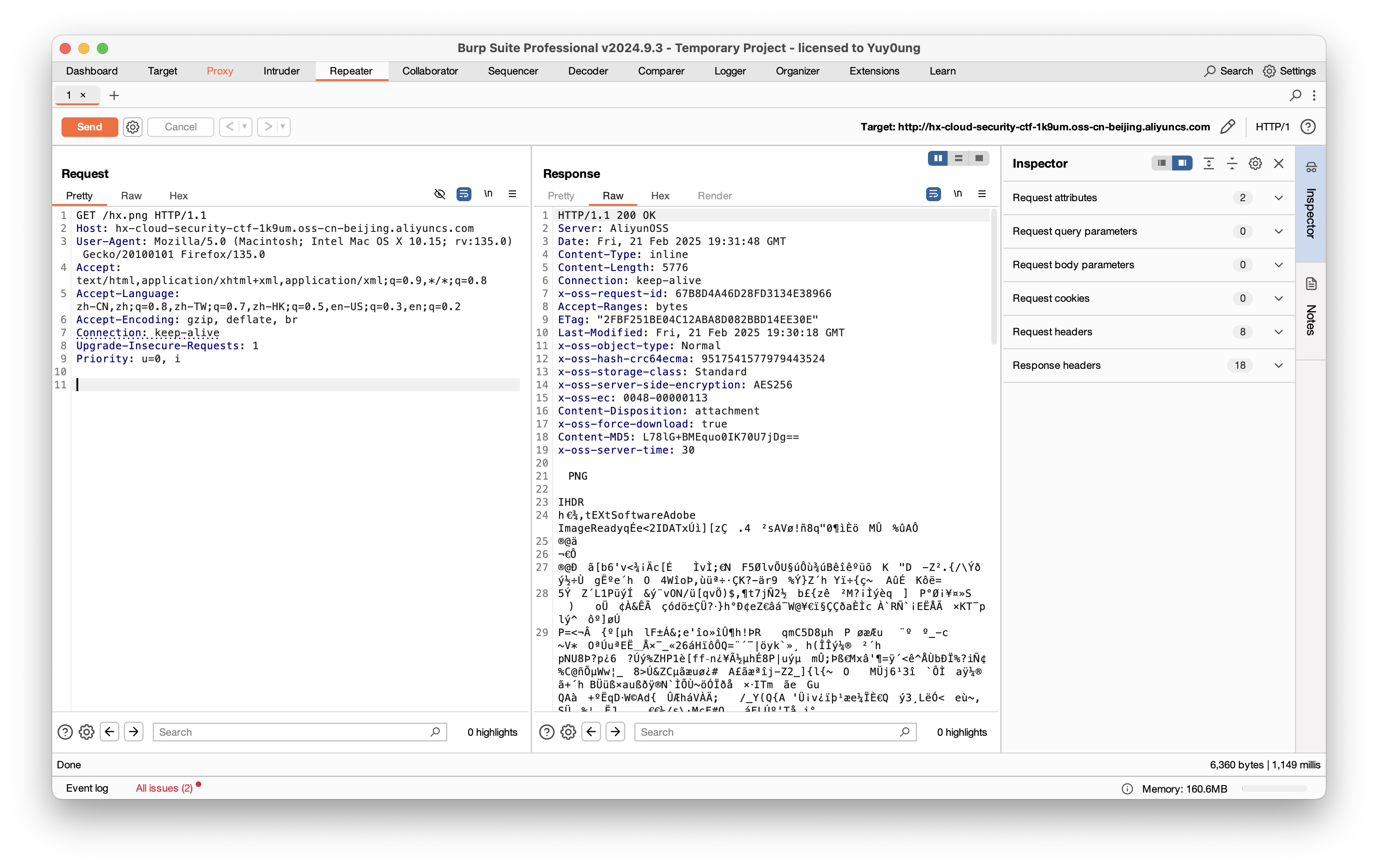Expand Request headers section
This screenshot has width=1378, height=868.
pos(1278,332)
